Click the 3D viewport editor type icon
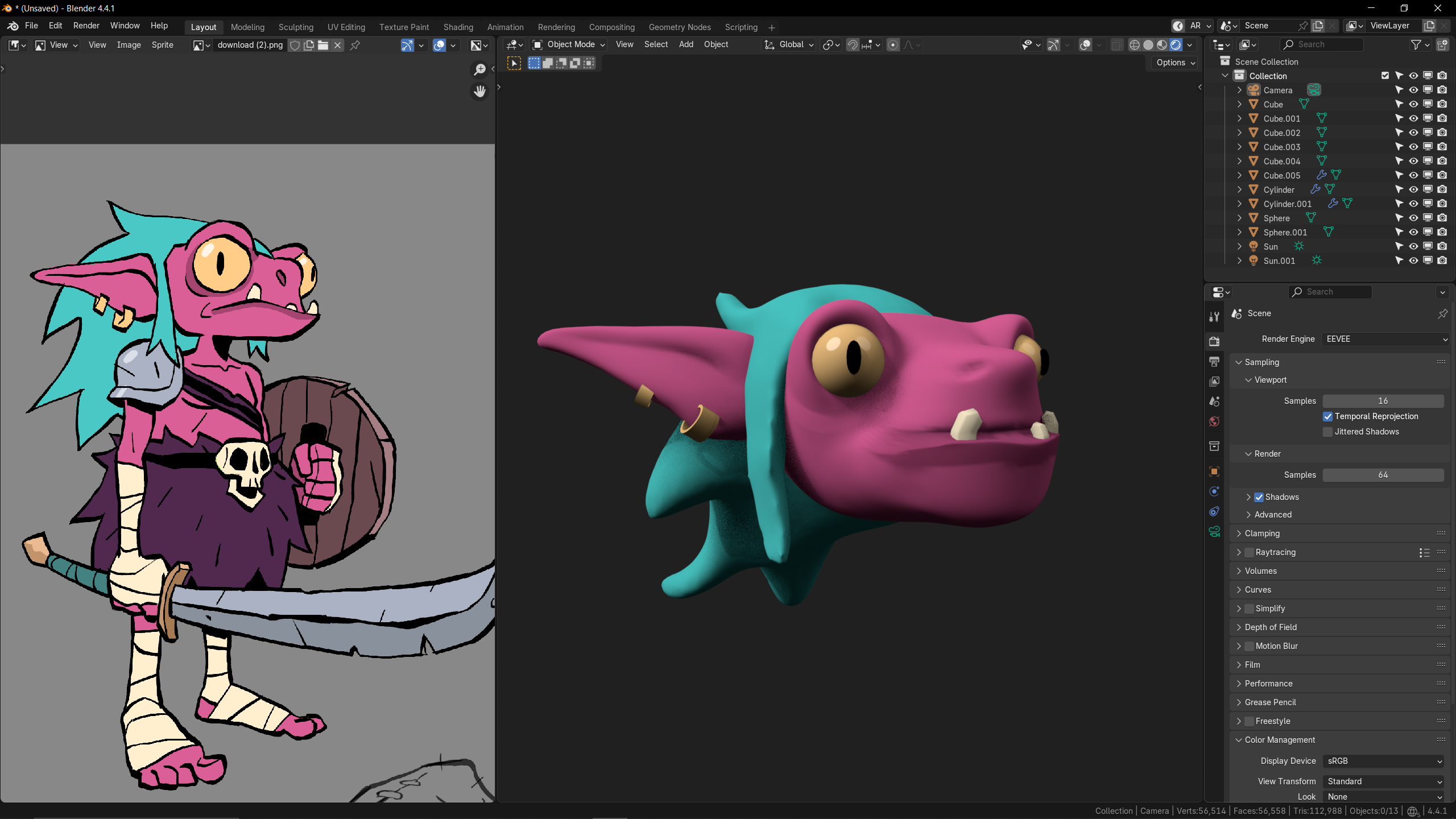Image resolution: width=1456 pixels, height=819 pixels. pyautogui.click(x=515, y=45)
